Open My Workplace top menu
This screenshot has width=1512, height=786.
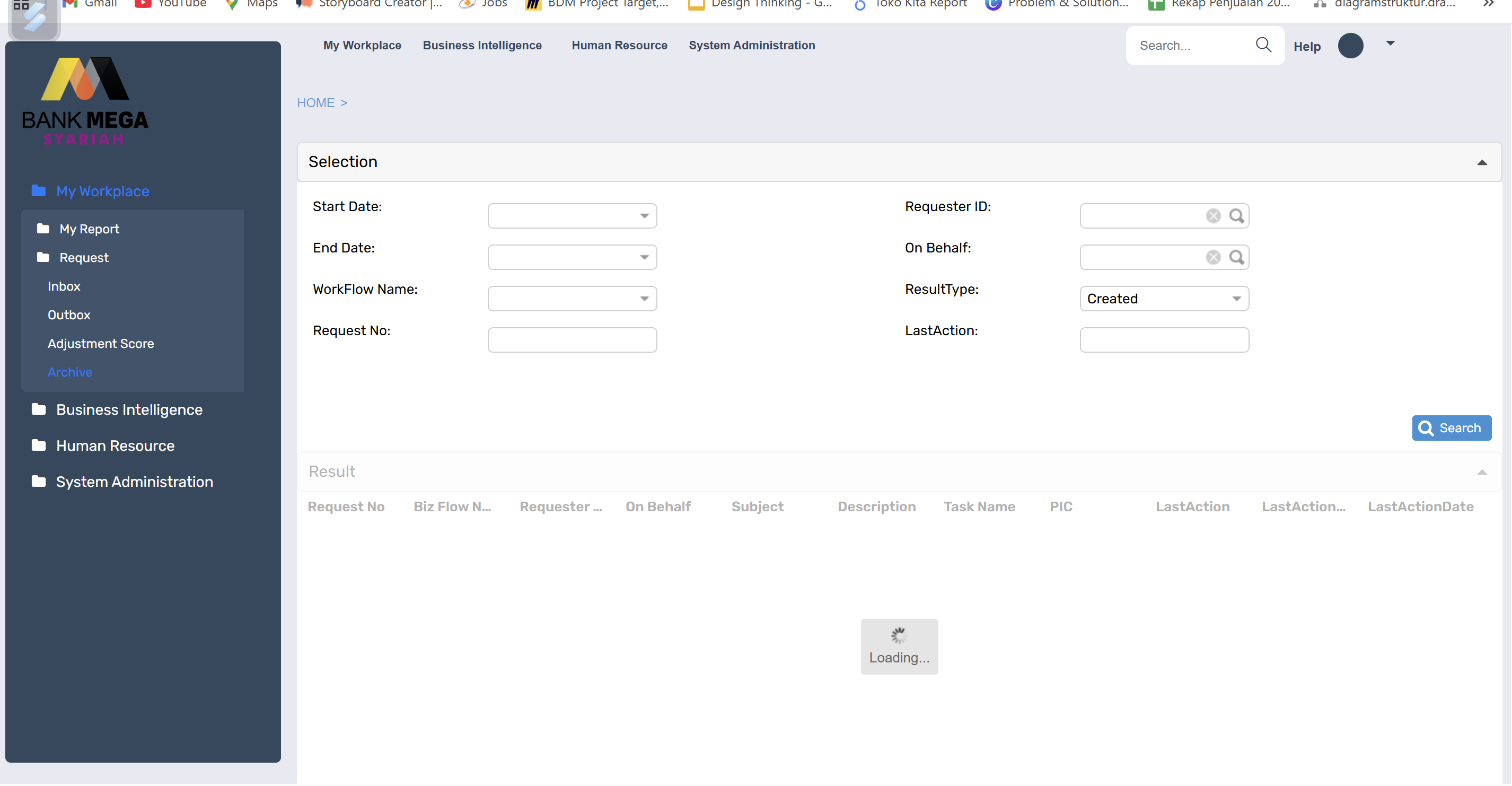click(362, 45)
